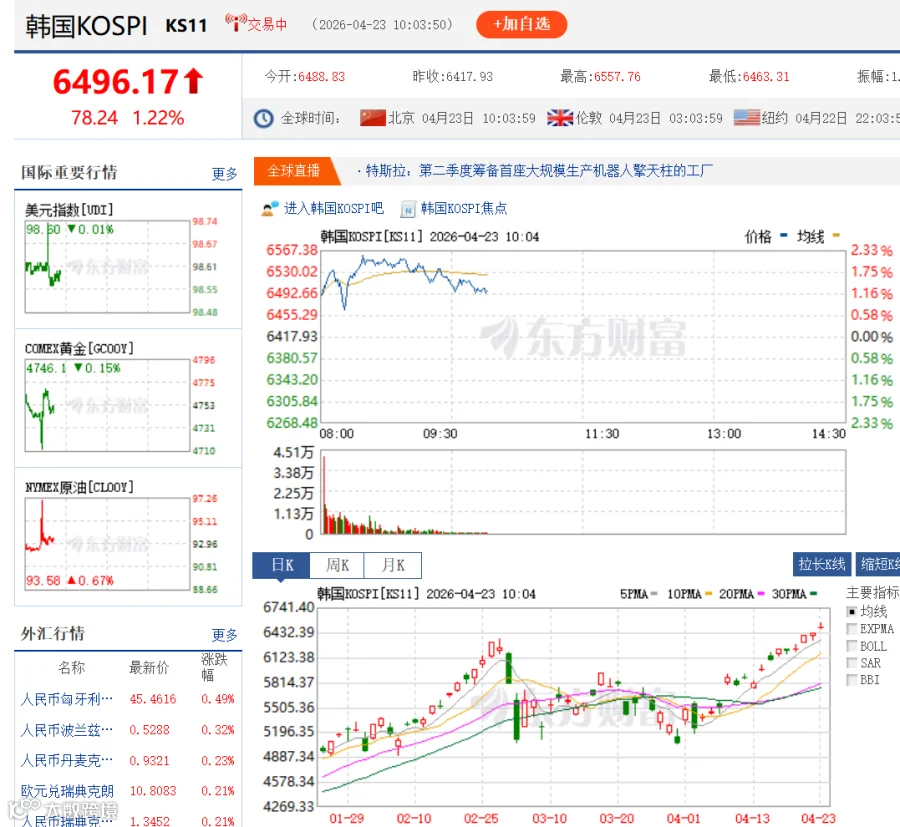Open 进入韩国KOSPI吧 forum link
Screen dimensions: 900x827
point(333,208)
